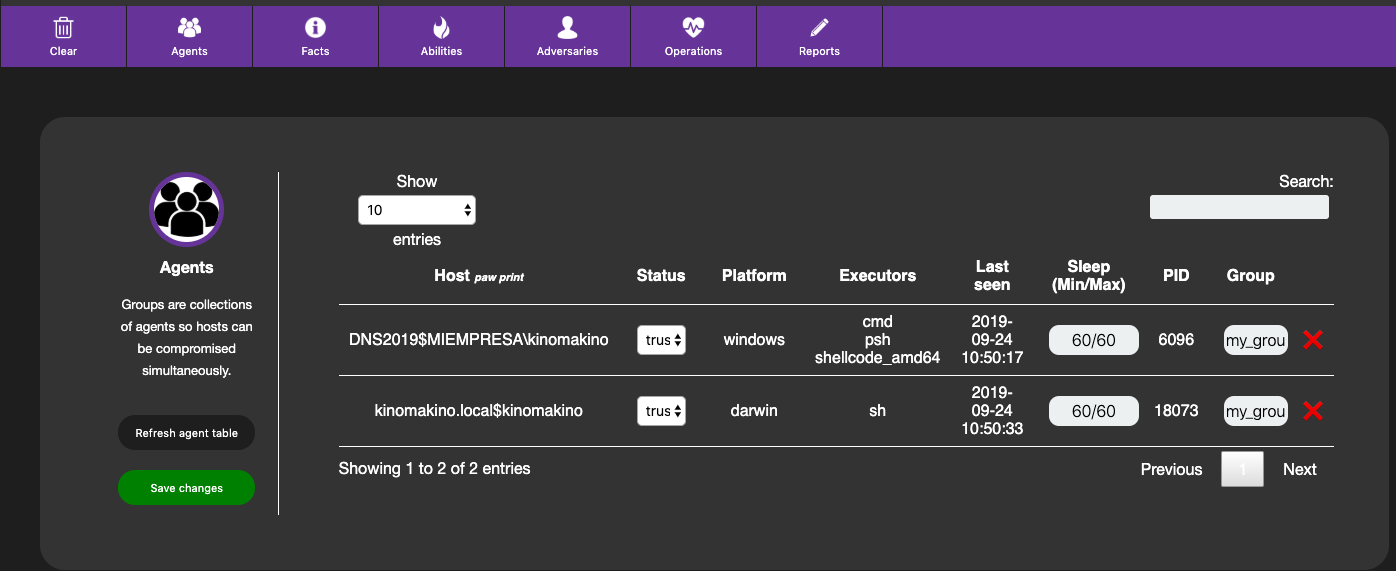
Task: Open Status dropdown for windows agent
Action: [x=661, y=340]
